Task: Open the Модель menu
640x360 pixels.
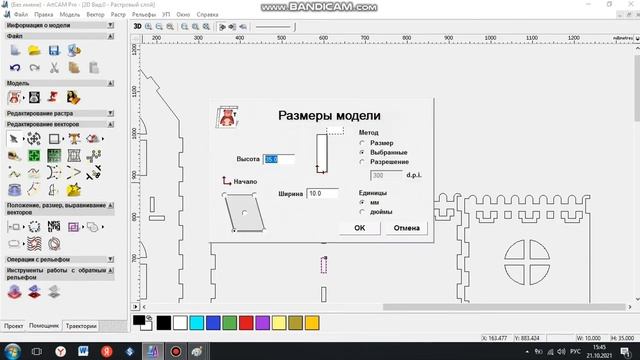Action: click(x=69, y=14)
